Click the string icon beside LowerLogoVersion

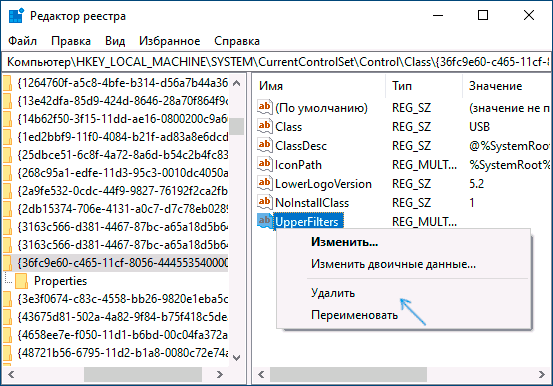[x=265, y=183]
